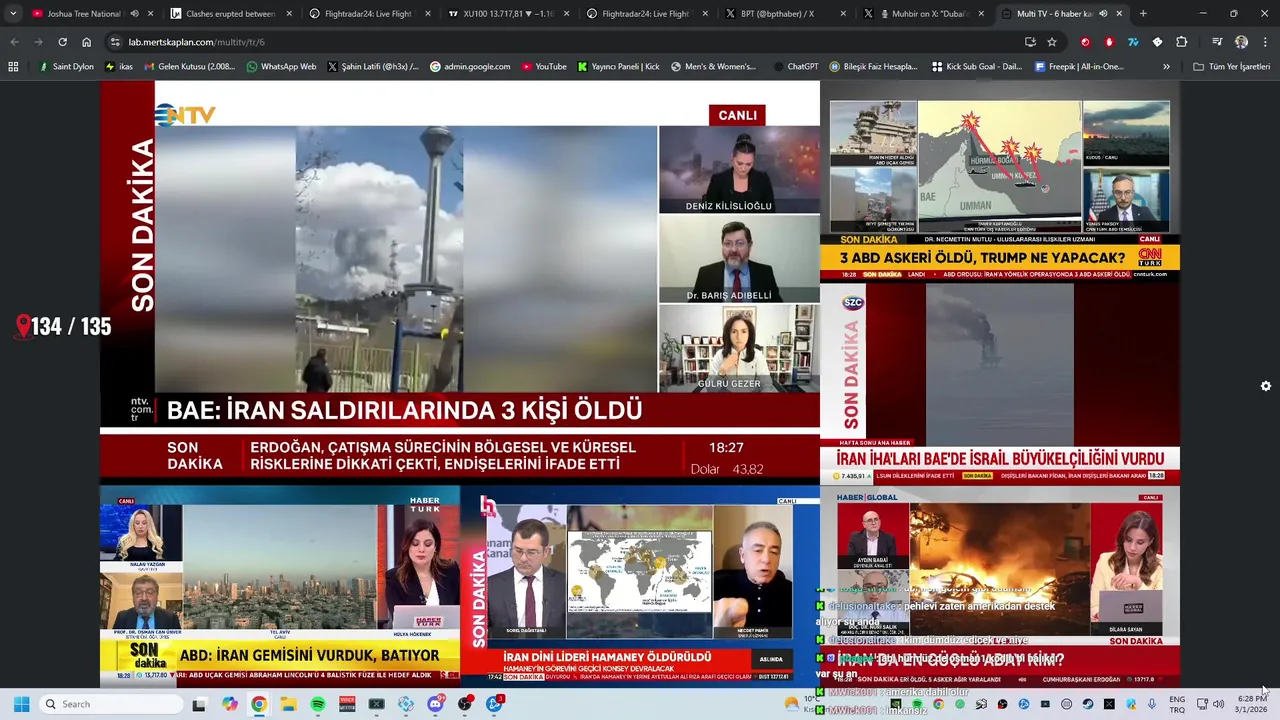The image size is (1280, 720).
Task: Click the white tag extension icon
Action: pos(1157,42)
